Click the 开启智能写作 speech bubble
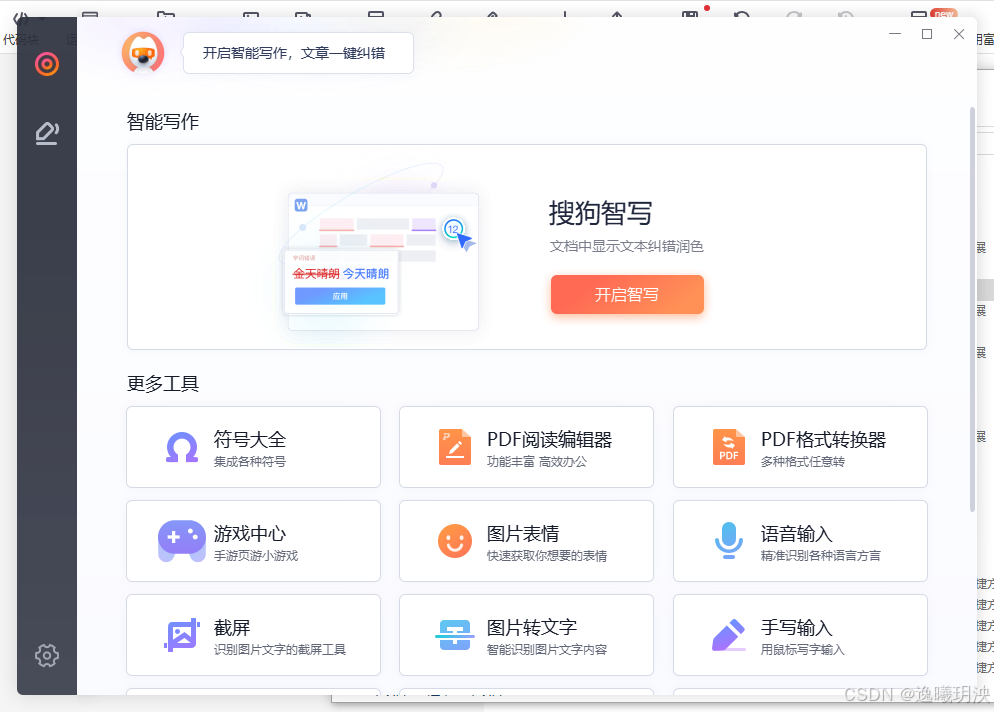 point(298,53)
